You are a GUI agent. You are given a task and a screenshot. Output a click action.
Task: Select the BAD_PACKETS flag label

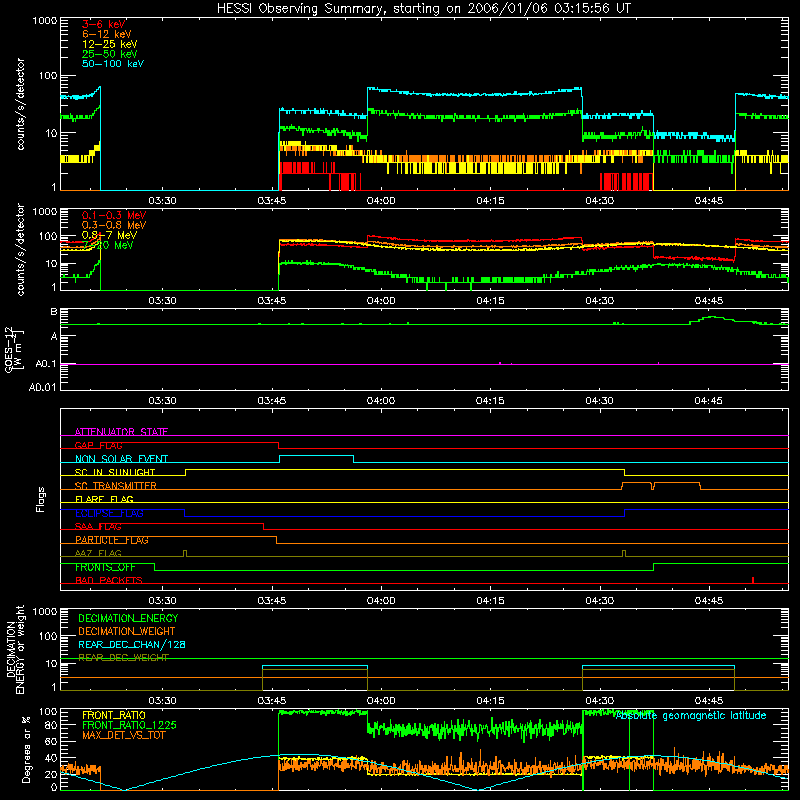[109, 580]
